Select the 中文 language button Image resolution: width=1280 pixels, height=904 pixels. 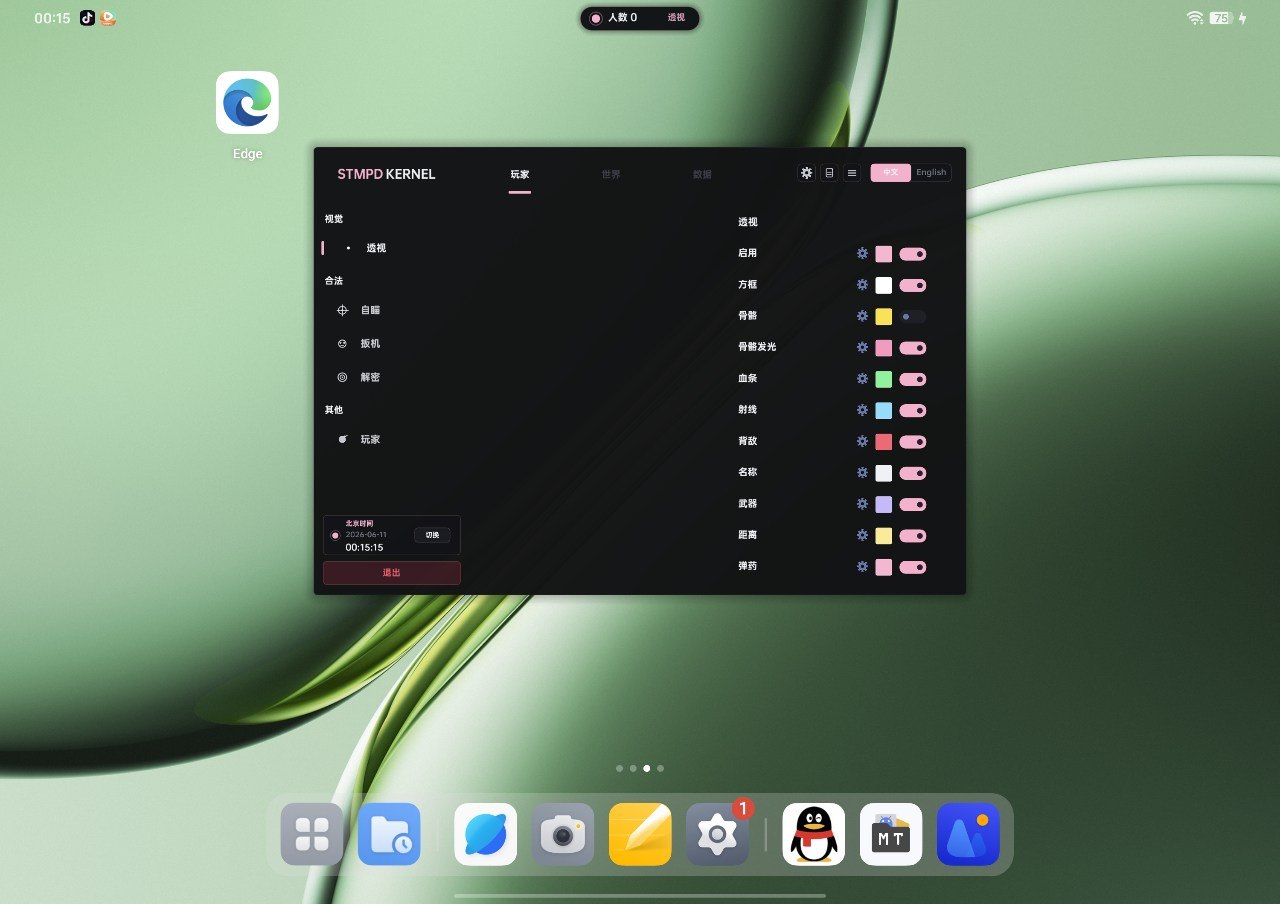click(x=890, y=172)
